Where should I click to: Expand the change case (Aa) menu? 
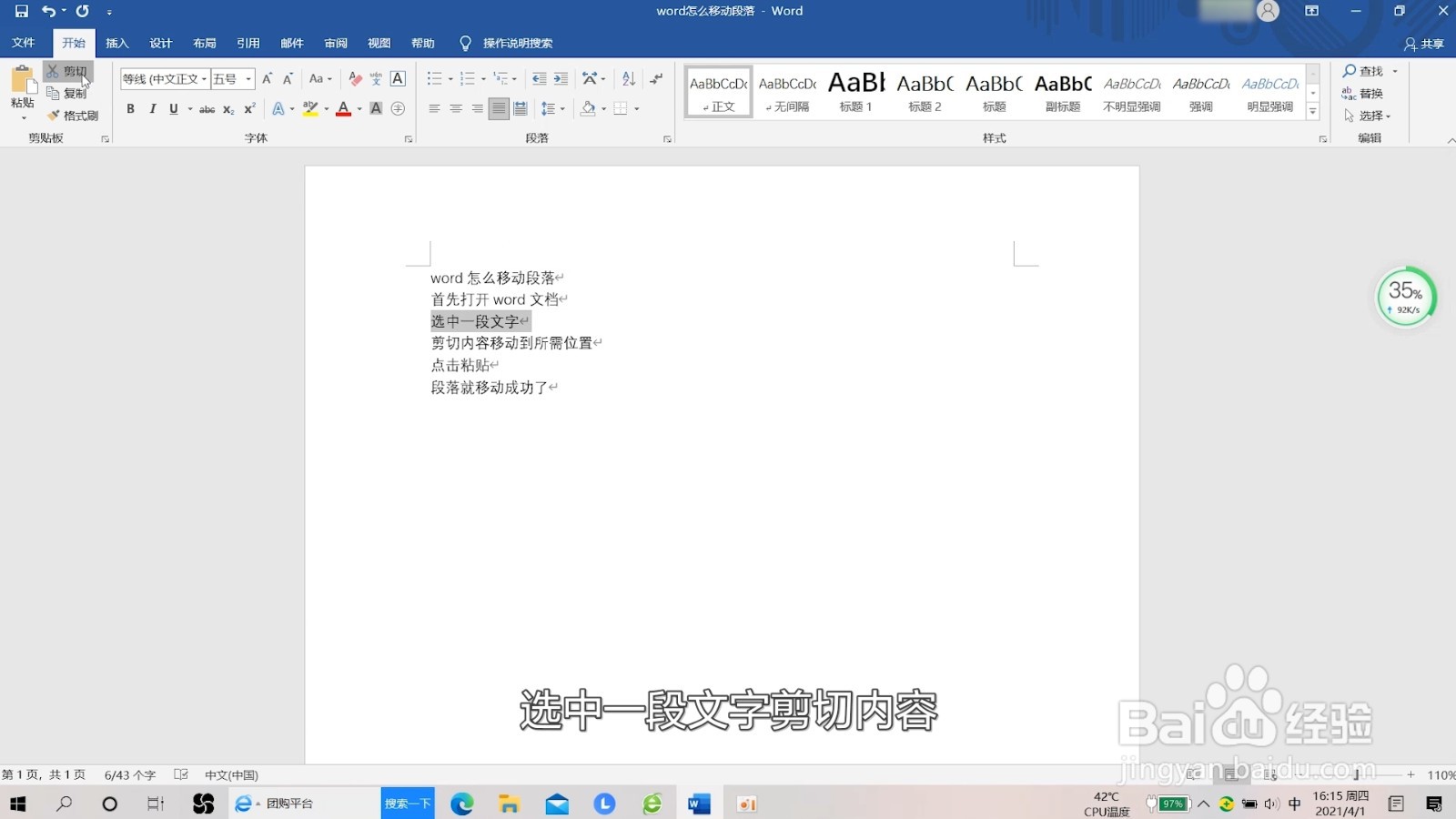point(320,79)
